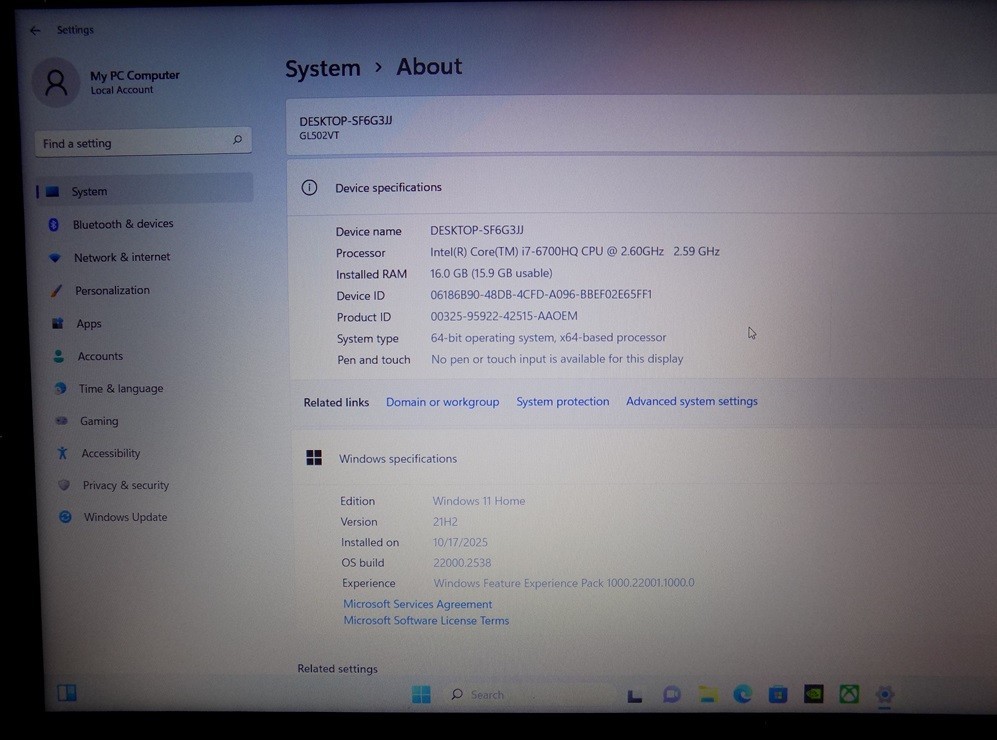Collapse the Device specifications section header
997x740 pixels.
(642, 187)
